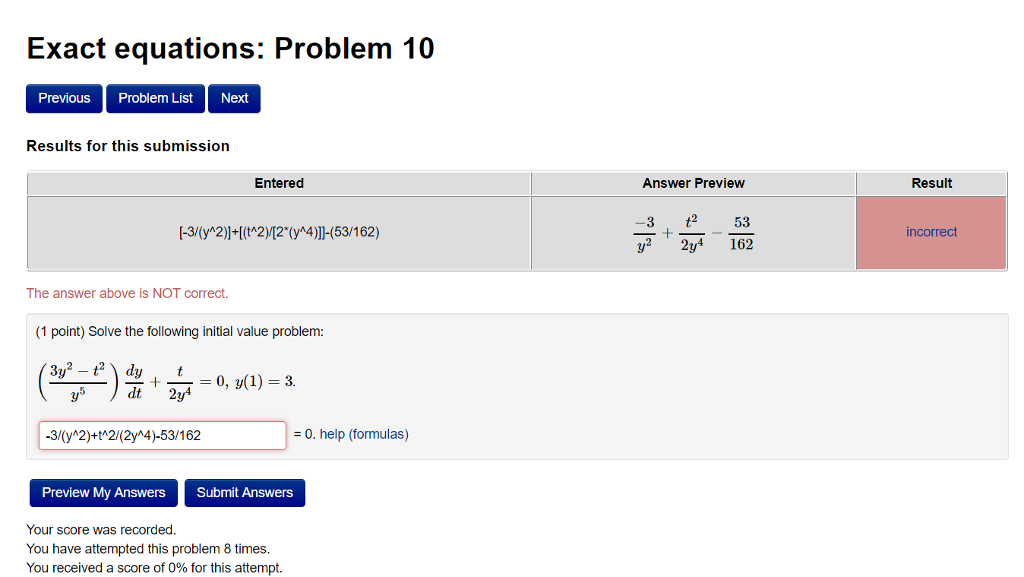
Task: Select the problem title Exact equations: Problem 10
Action: [229, 47]
